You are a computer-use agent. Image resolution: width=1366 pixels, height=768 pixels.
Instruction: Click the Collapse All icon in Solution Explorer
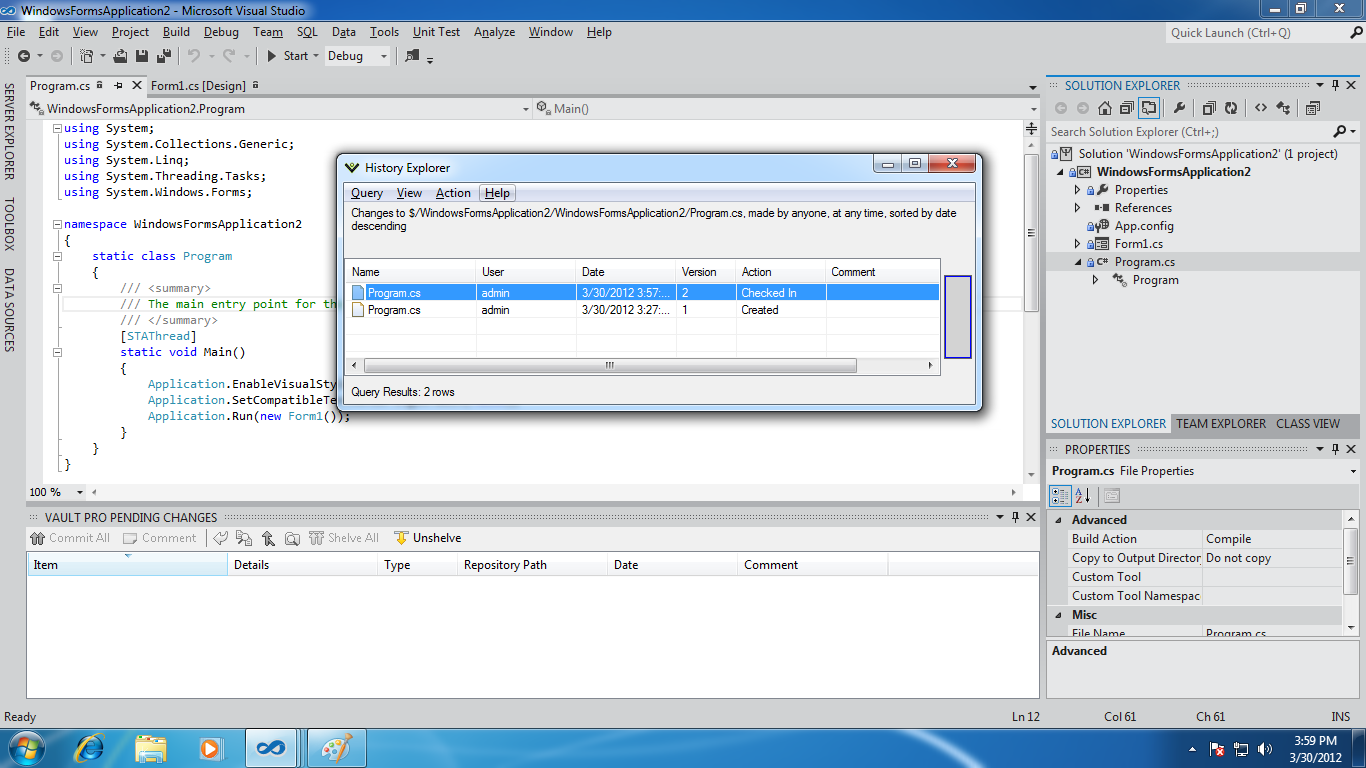[x=1209, y=108]
